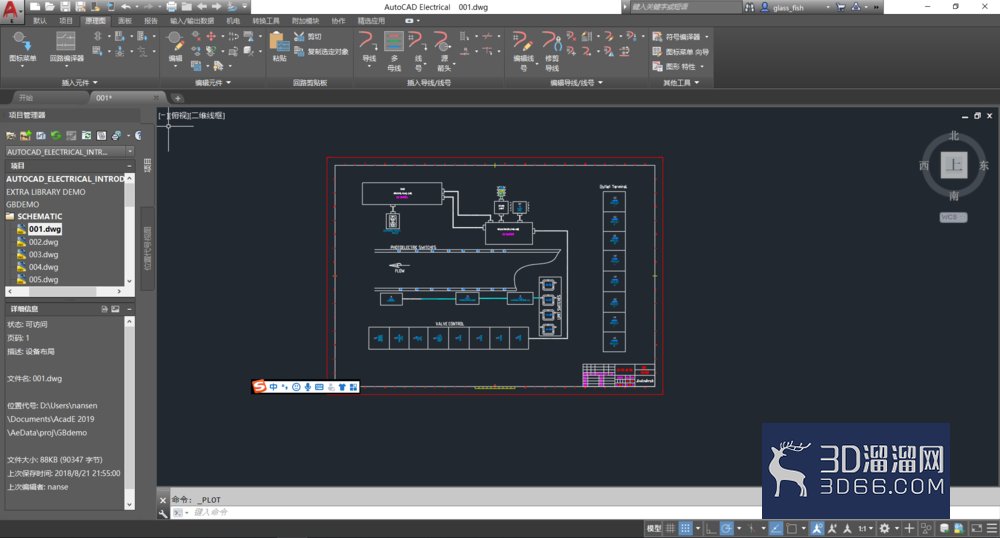Click 复制选定对象 copy selected objects

[321, 52]
